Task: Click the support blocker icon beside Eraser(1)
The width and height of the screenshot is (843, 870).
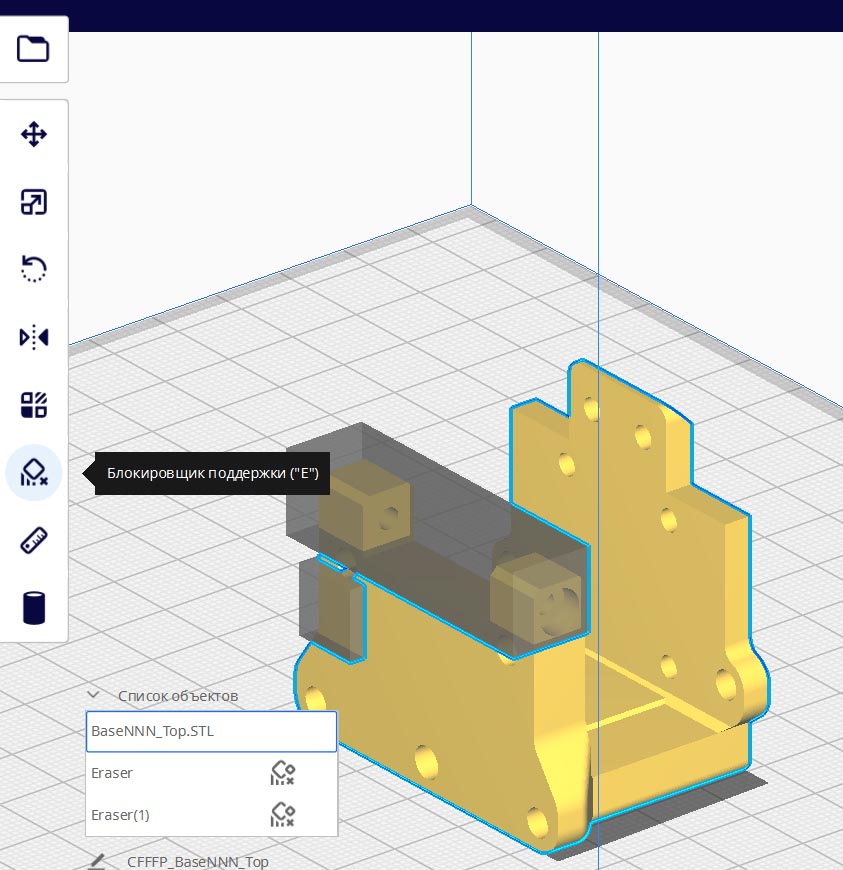Action: tap(283, 815)
